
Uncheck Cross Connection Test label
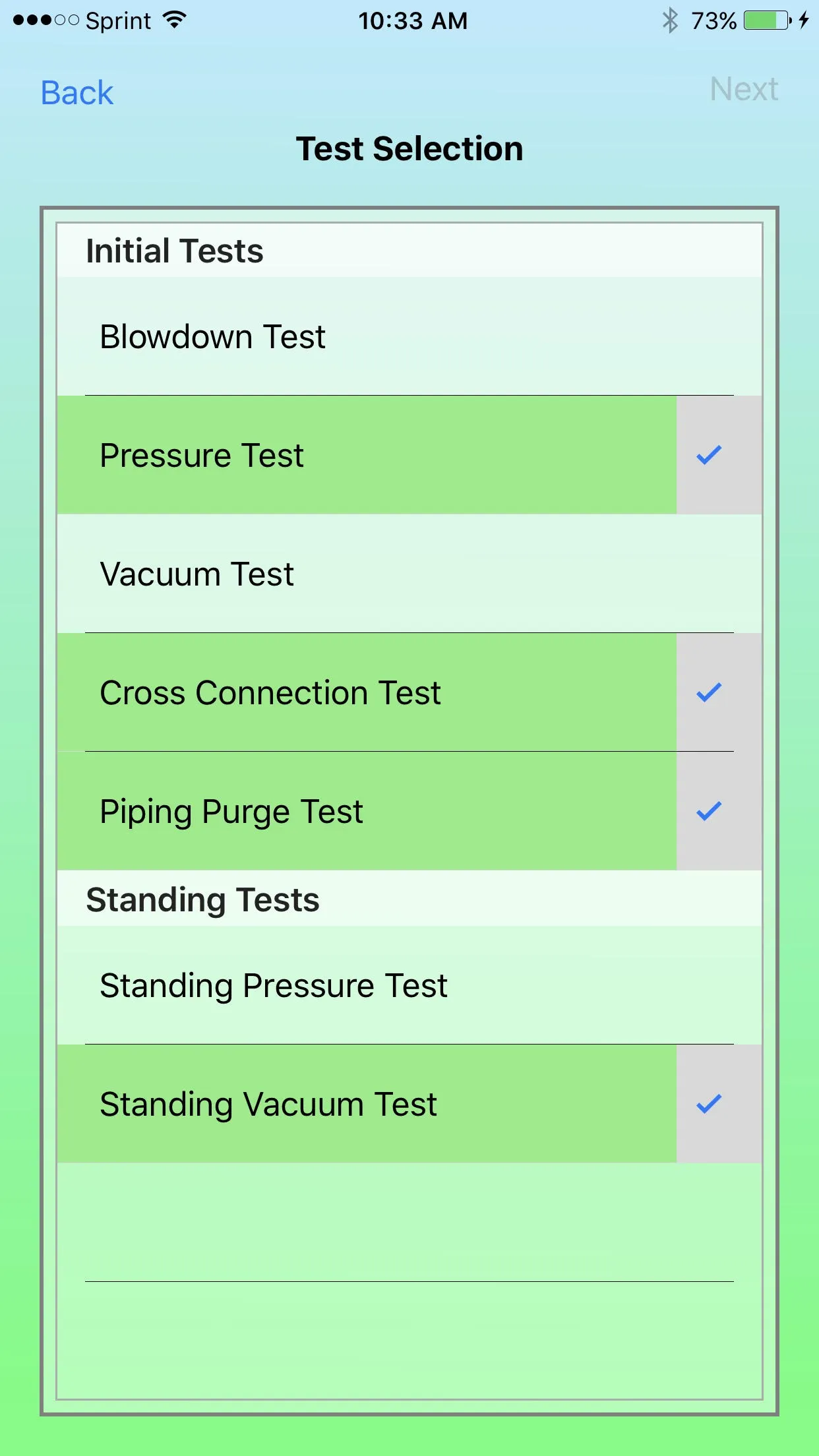270,692
